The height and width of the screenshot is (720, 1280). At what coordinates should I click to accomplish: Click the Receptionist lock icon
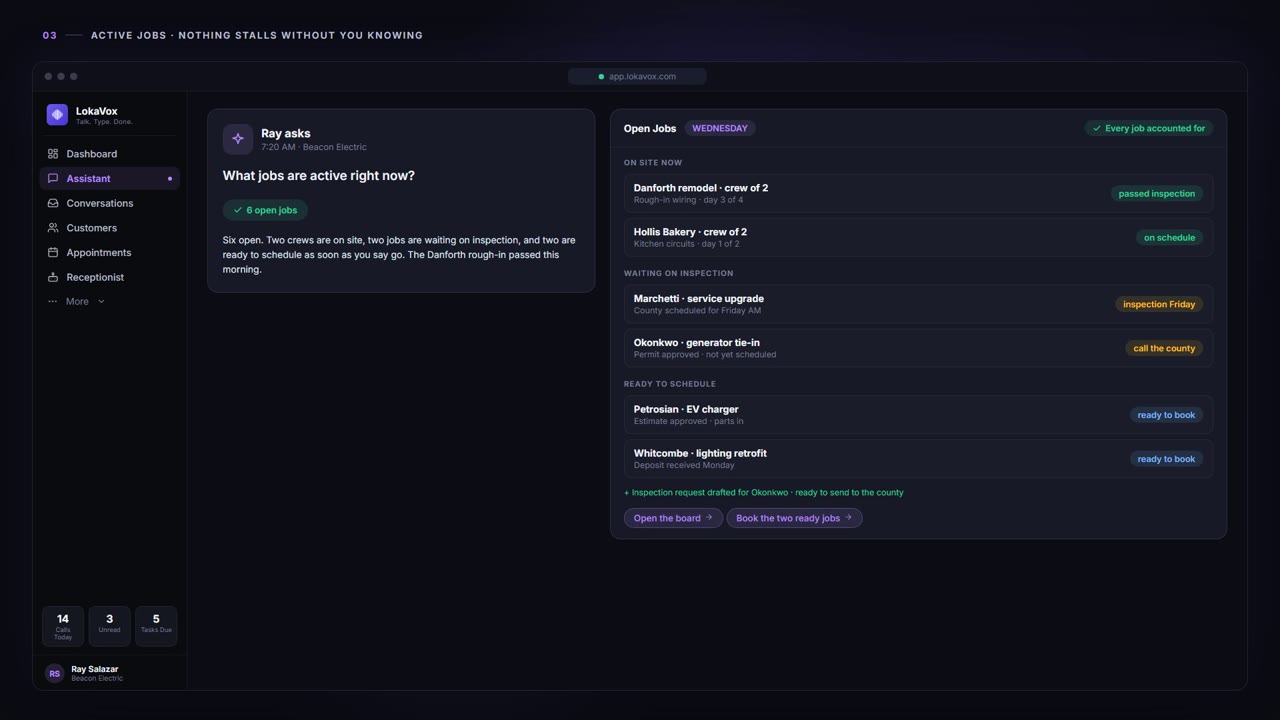click(x=53, y=277)
